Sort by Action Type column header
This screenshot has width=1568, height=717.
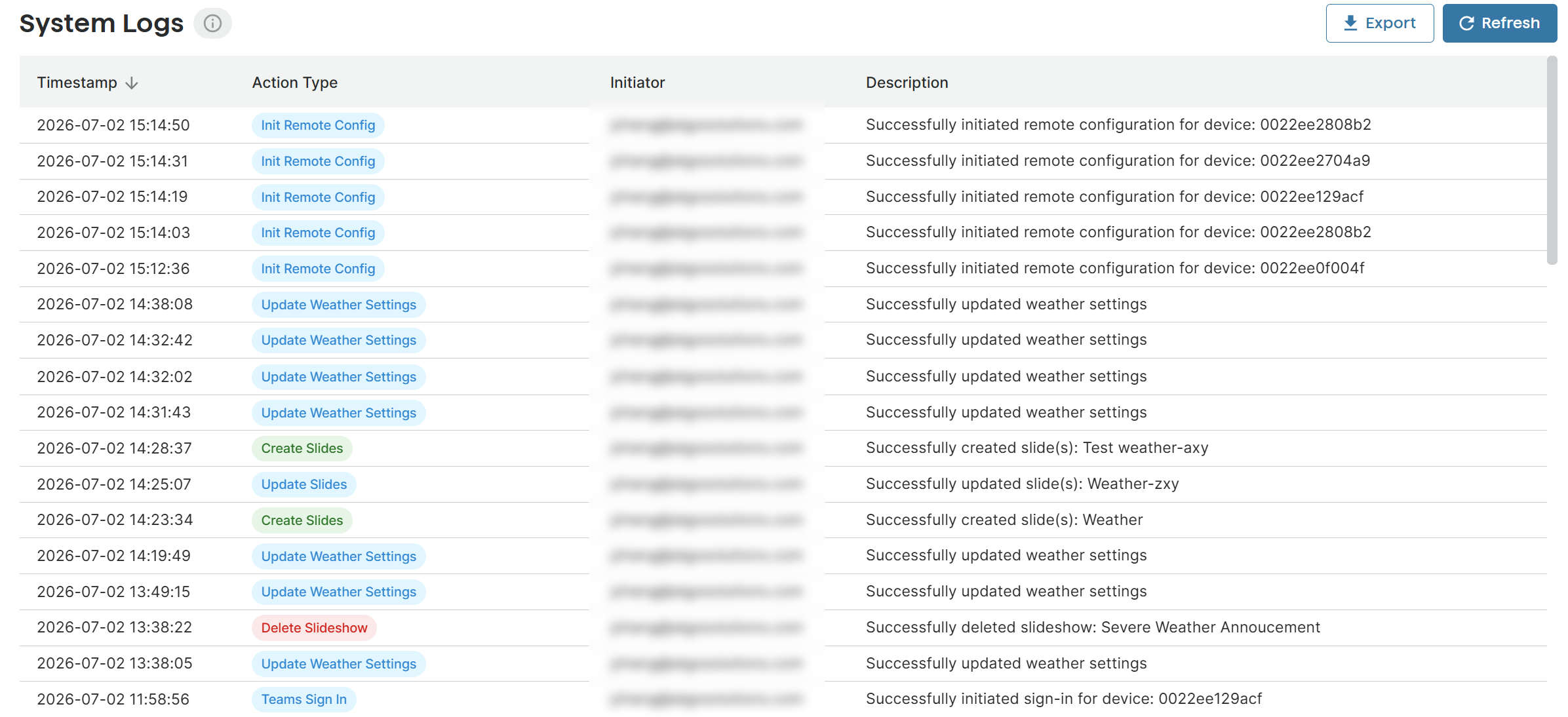coord(294,83)
